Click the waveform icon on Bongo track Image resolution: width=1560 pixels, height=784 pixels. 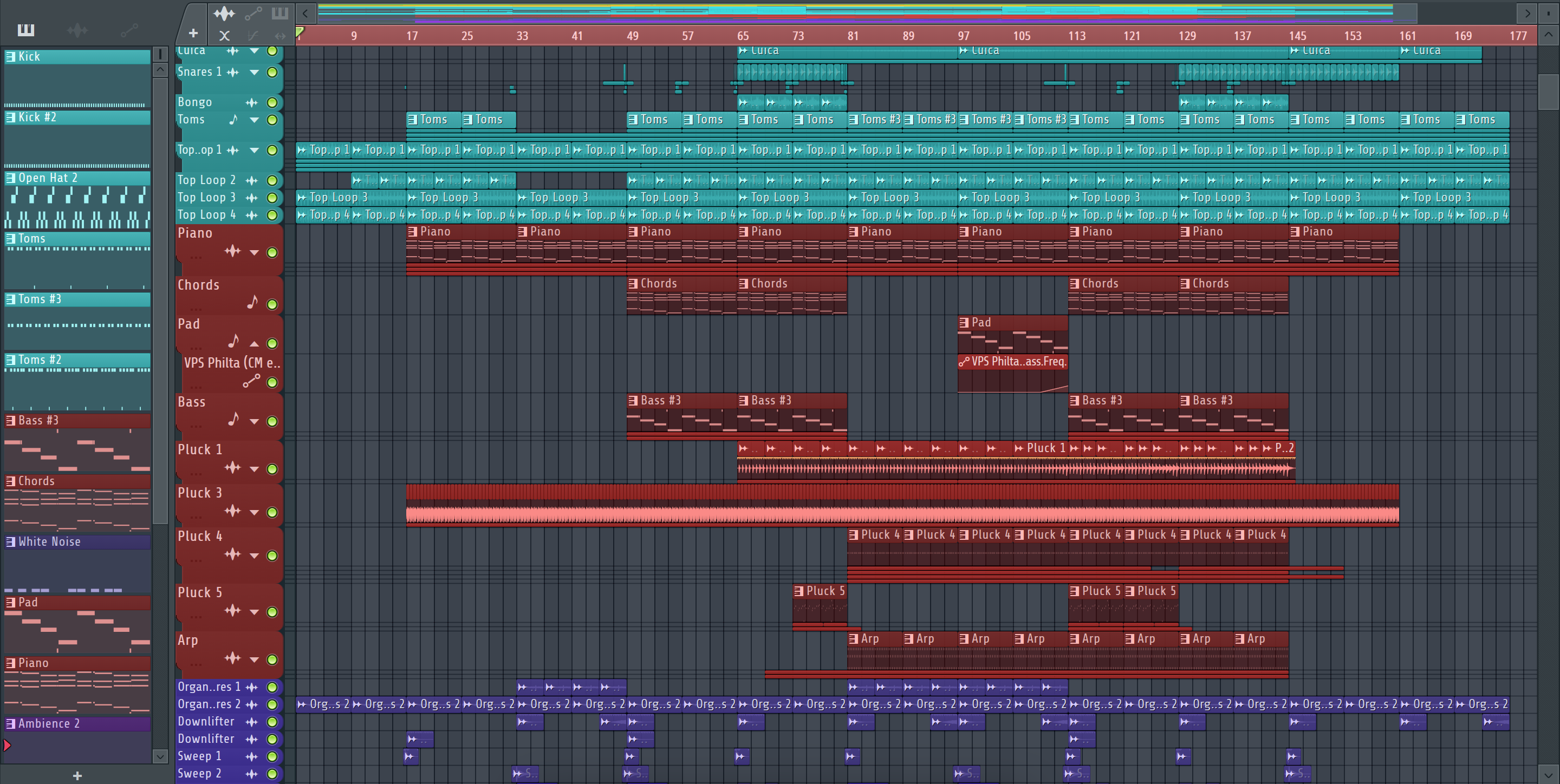[251, 102]
